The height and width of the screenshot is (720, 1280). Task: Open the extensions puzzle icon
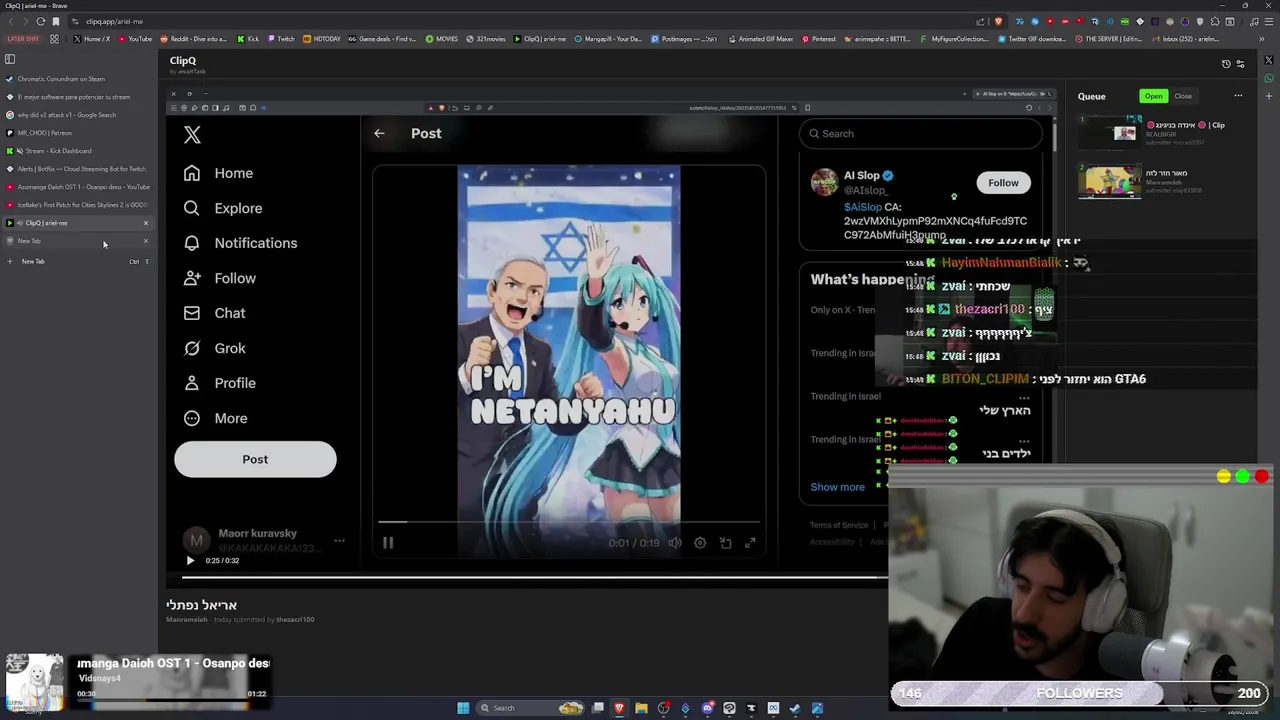pos(1215,21)
